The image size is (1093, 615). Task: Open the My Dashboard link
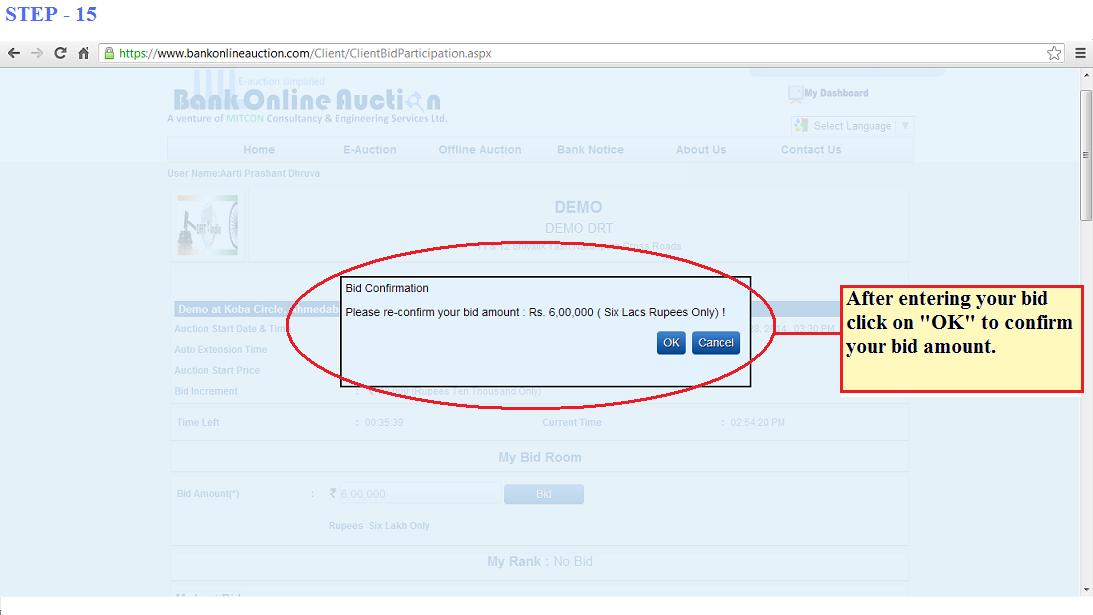[x=836, y=93]
